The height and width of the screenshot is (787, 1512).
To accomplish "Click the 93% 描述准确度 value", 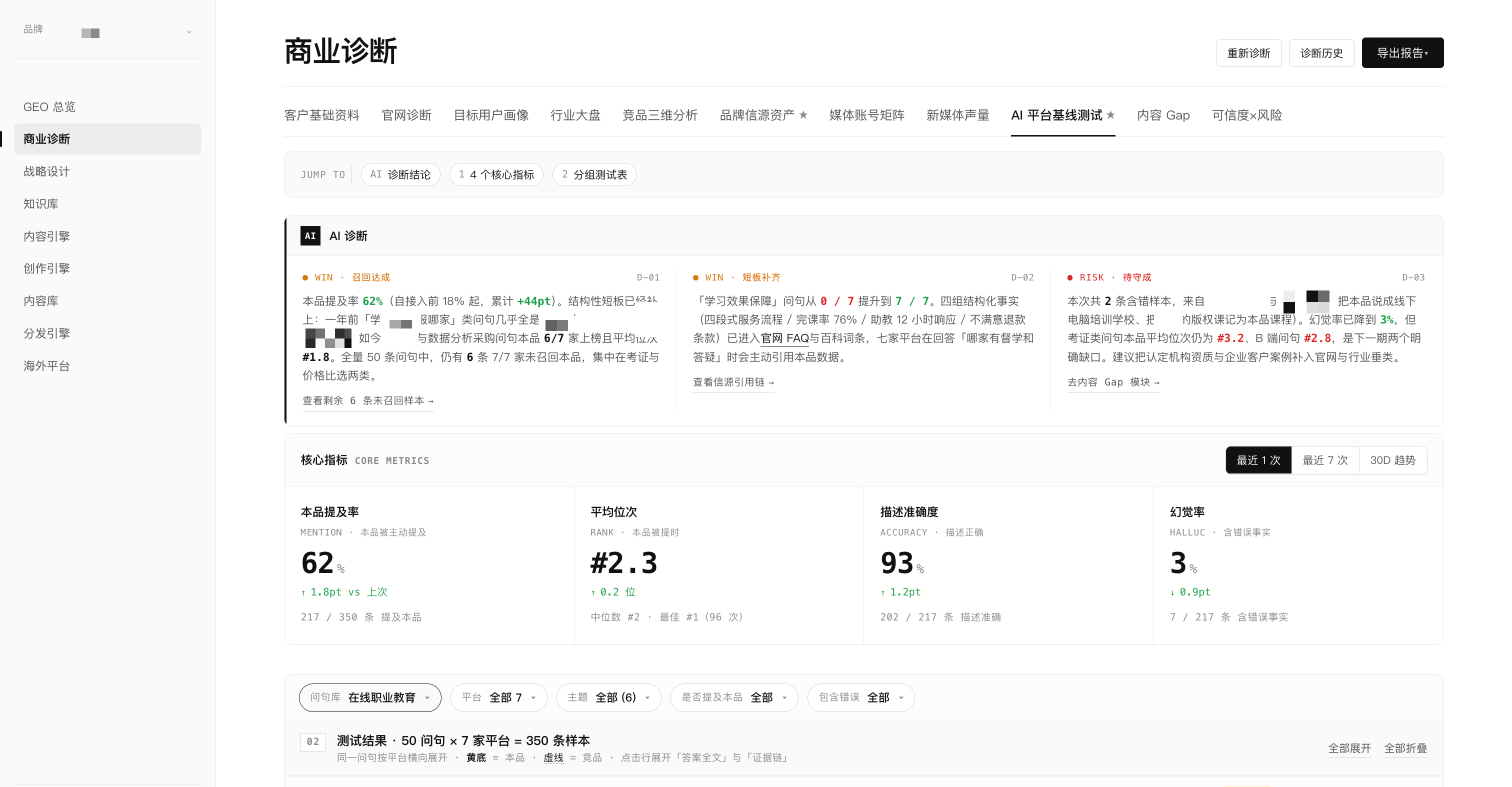I will pyautogui.click(x=902, y=563).
